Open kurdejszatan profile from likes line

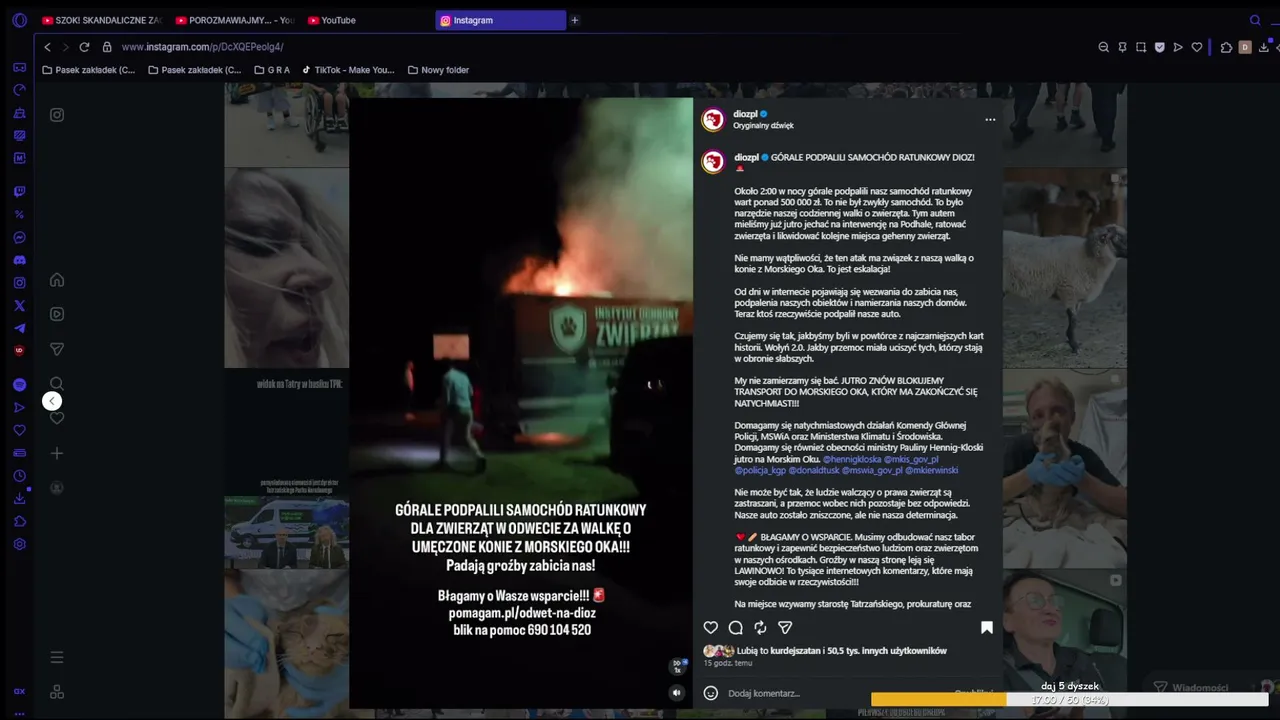pos(795,651)
